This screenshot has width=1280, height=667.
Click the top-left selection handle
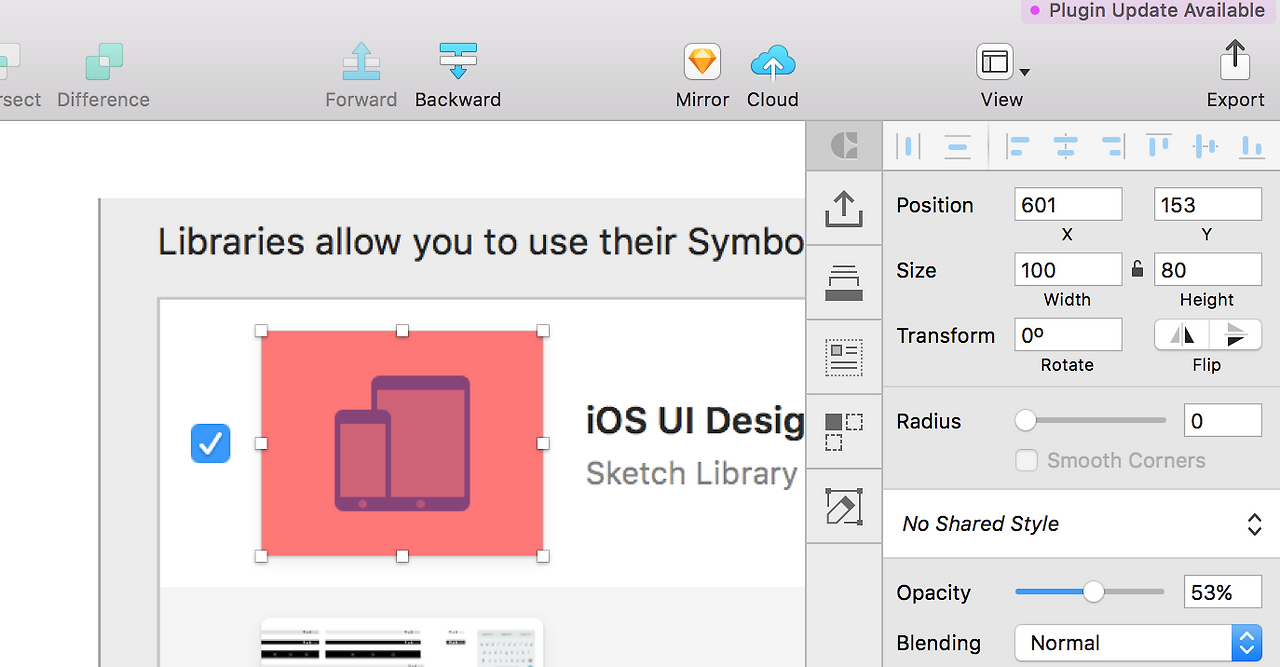[x=261, y=330]
